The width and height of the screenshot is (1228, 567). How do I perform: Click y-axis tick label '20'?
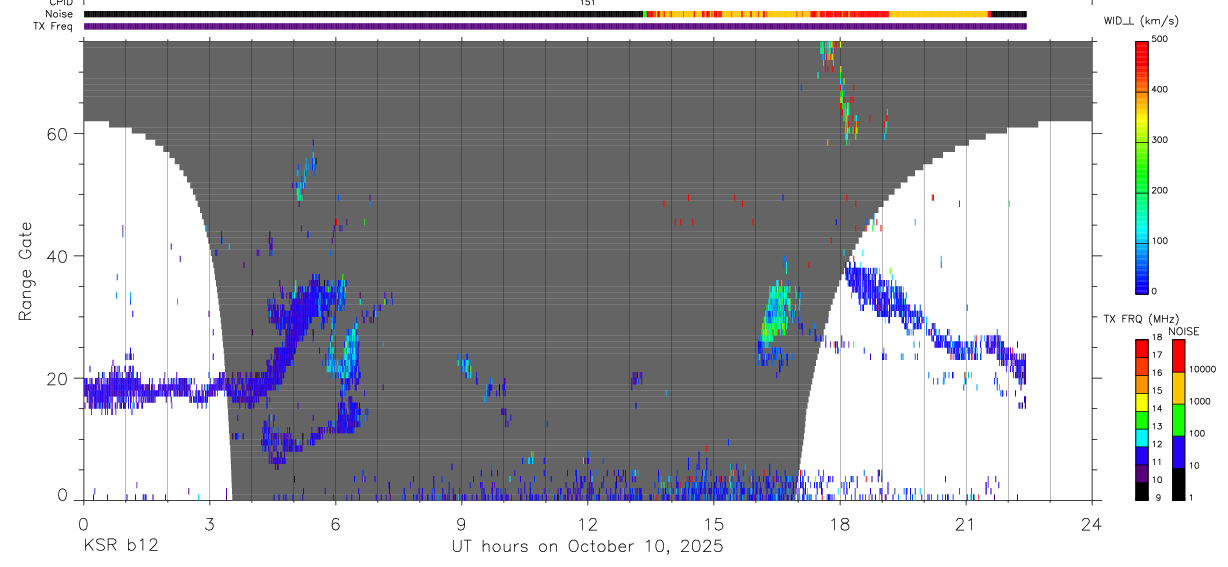pyautogui.click(x=58, y=378)
